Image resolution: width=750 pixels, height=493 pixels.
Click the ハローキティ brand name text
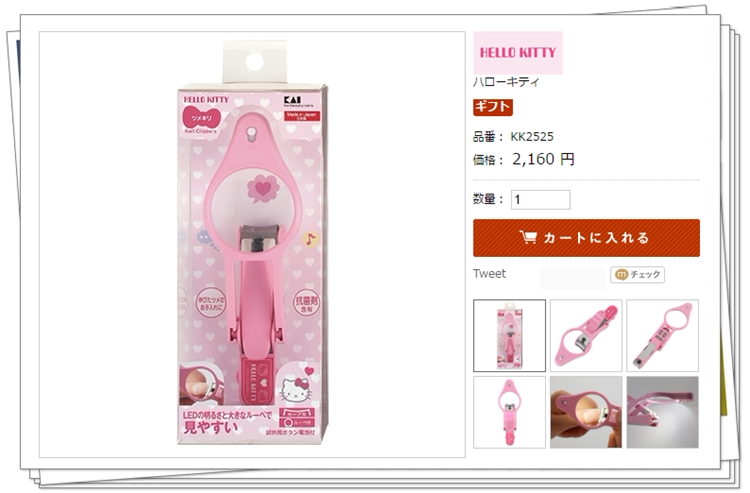coord(506,82)
